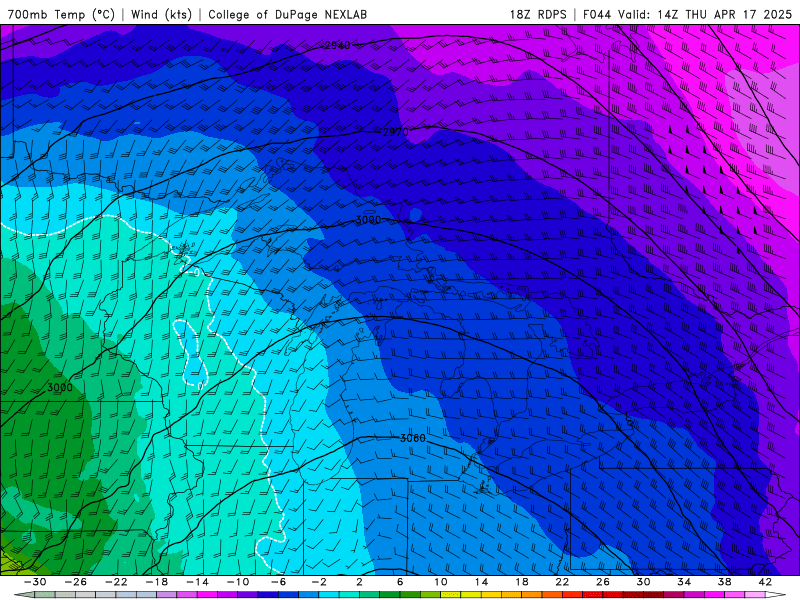
Task: Click the -30 color scale label
Action: click(x=35, y=582)
